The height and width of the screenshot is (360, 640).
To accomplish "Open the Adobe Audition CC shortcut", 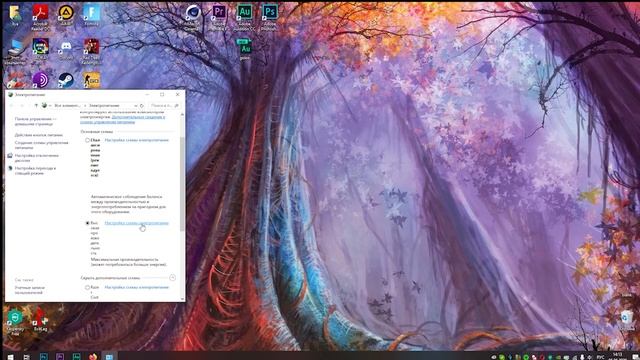I will 244,17.
